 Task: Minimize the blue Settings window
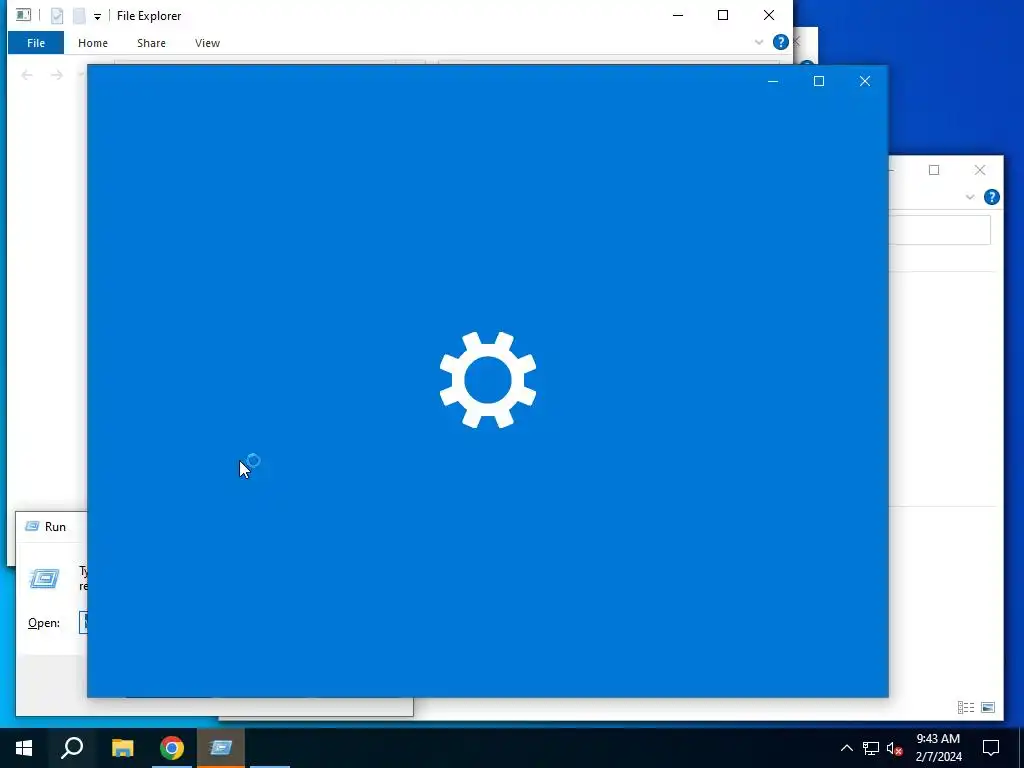[x=773, y=81]
